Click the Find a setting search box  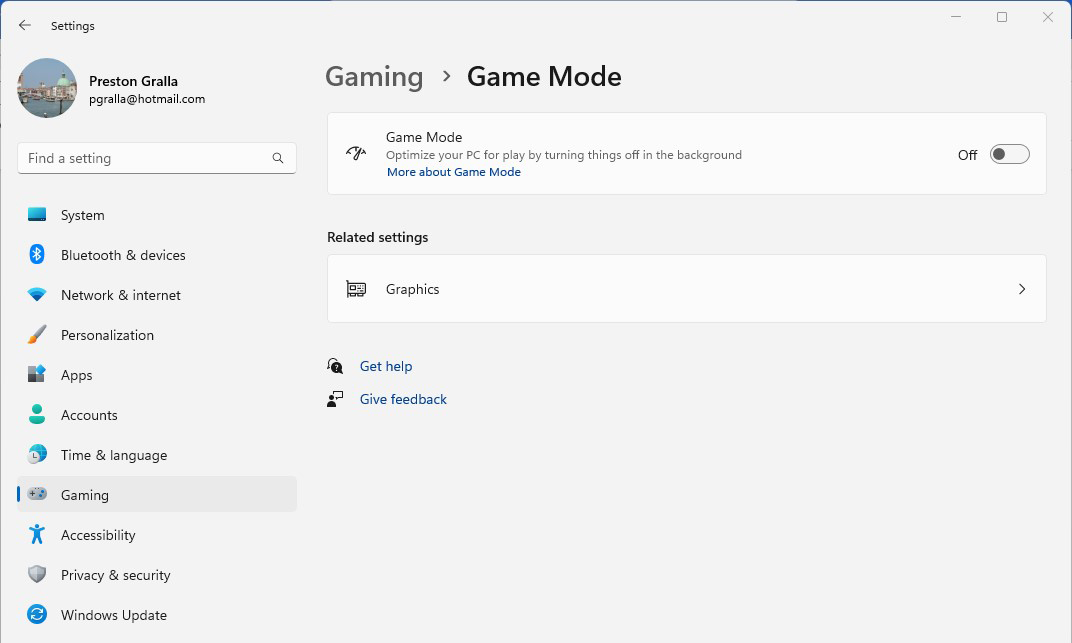[145, 158]
